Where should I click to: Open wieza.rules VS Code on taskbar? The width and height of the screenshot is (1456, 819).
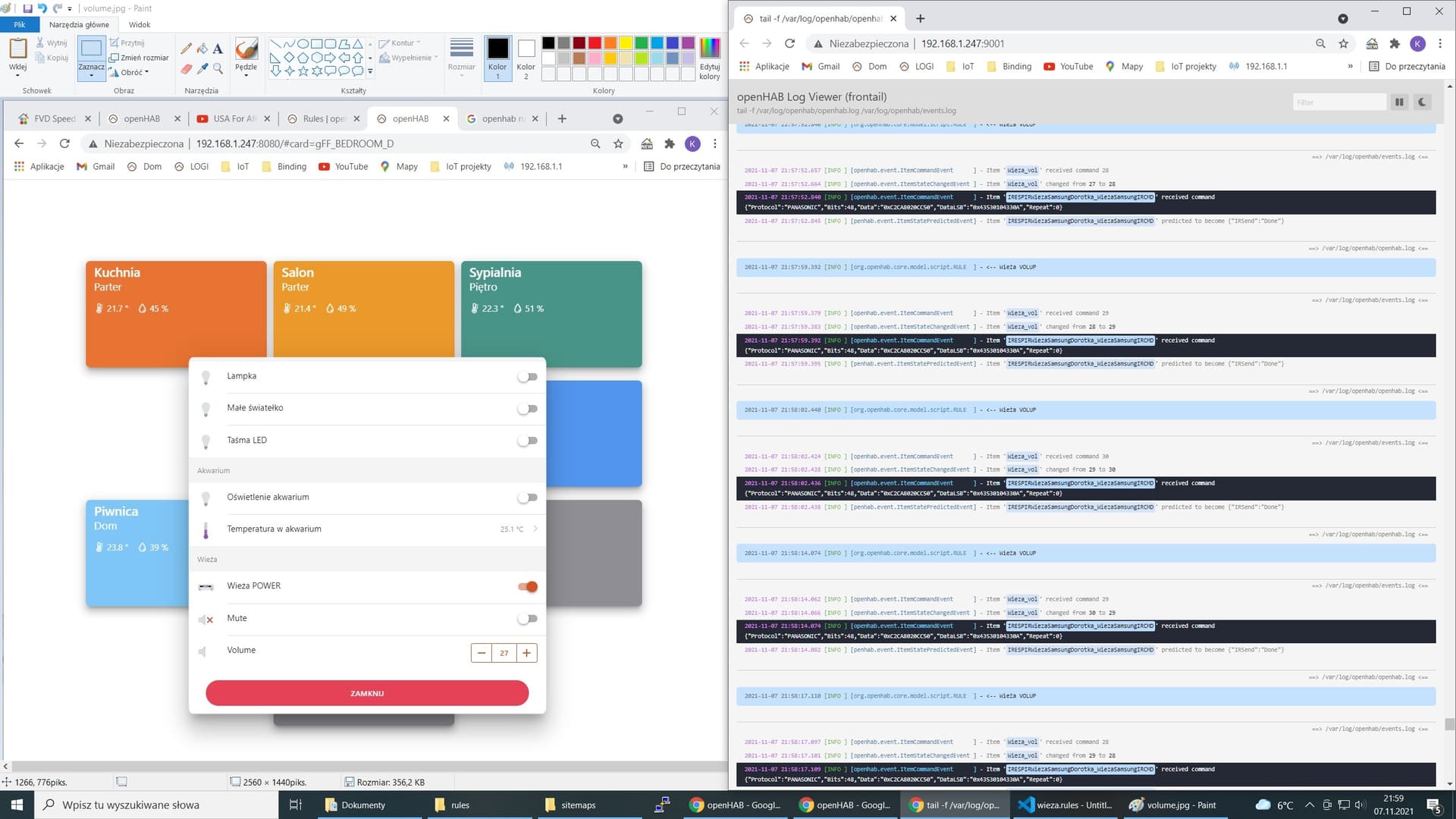pyautogui.click(x=1065, y=805)
